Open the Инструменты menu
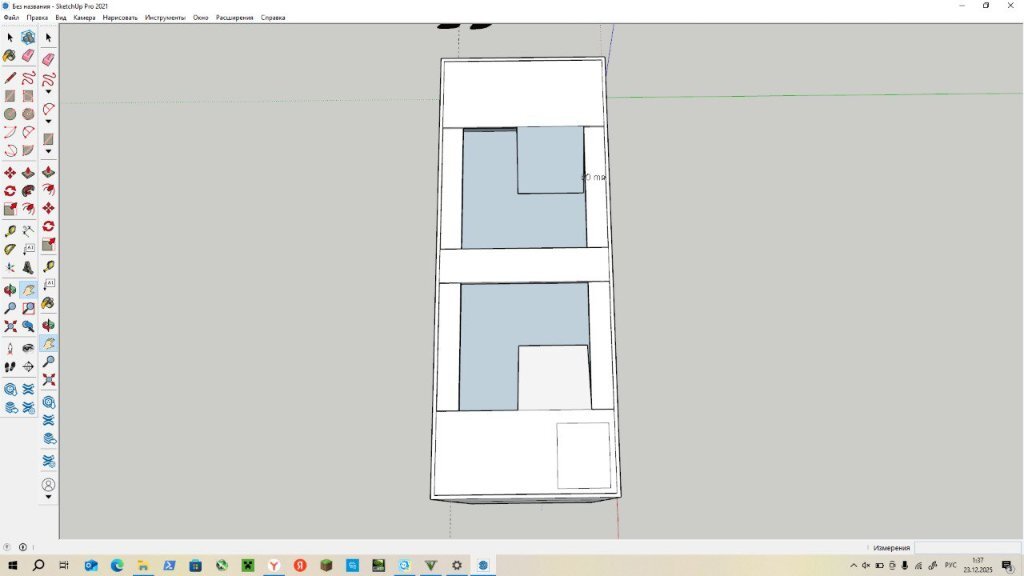The image size is (1024, 576). point(166,18)
